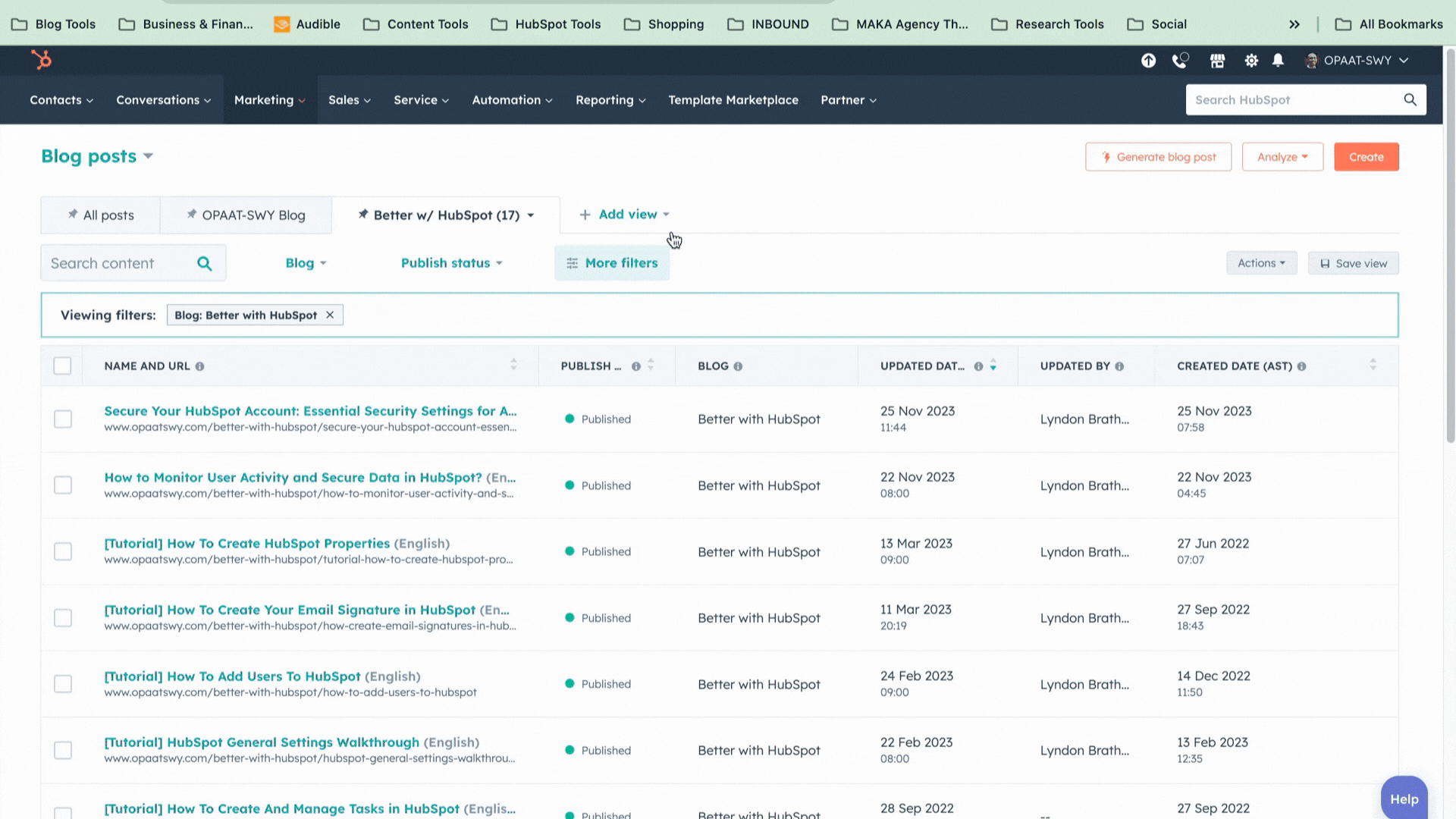Open the Analyze dropdown

(x=1282, y=157)
